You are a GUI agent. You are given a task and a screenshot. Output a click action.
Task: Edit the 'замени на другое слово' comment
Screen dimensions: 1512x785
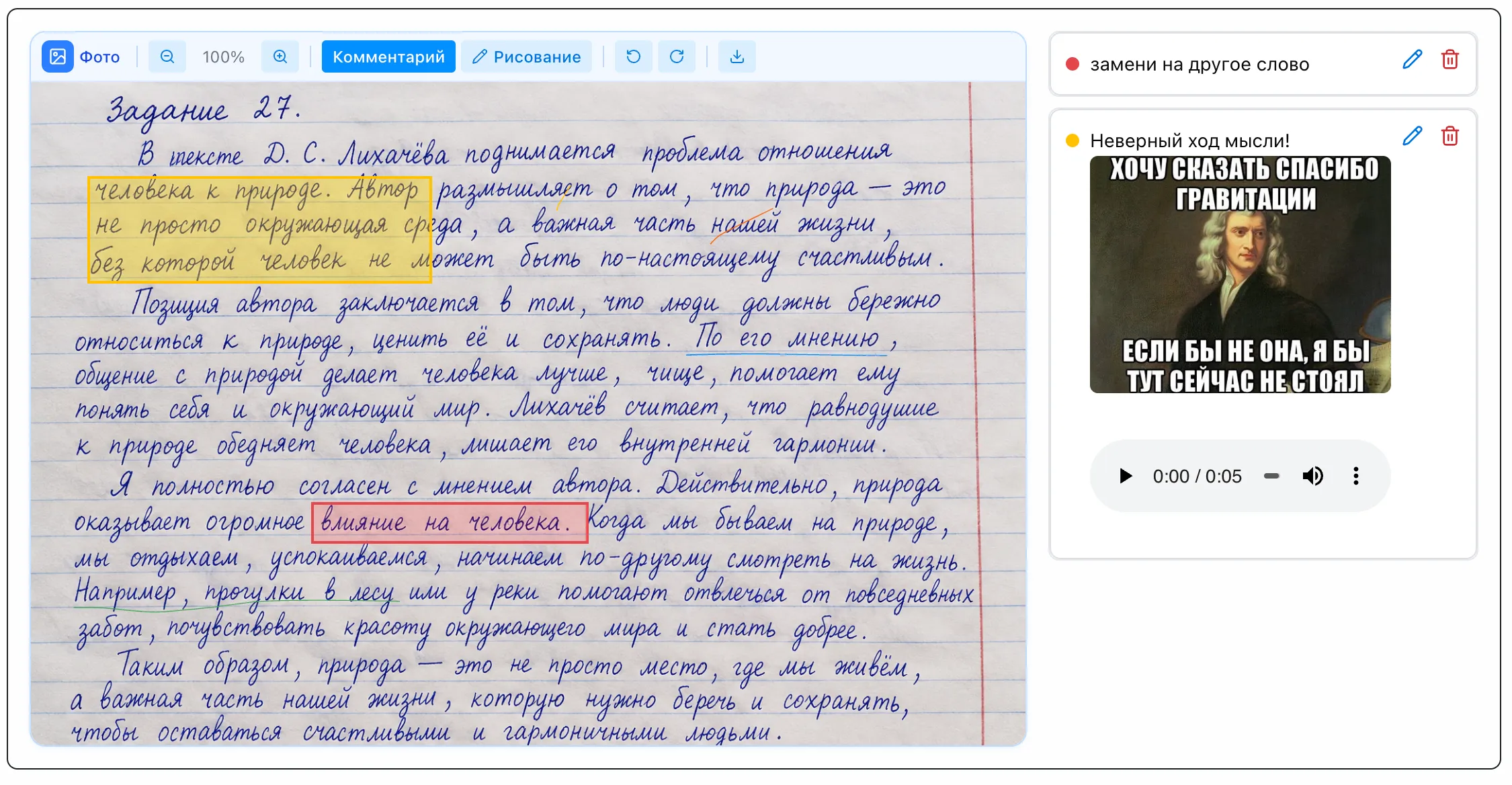click(1413, 60)
